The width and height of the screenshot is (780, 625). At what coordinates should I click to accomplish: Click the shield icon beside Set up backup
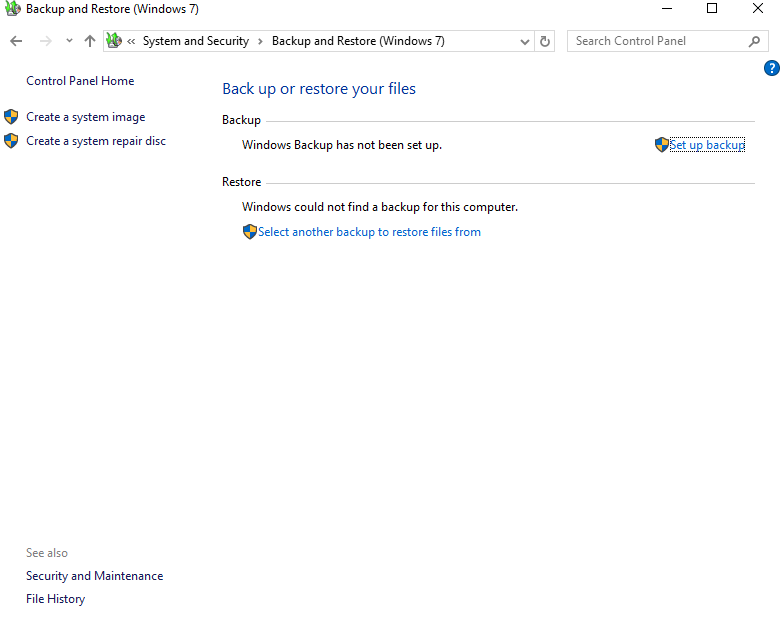coord(662,145)
